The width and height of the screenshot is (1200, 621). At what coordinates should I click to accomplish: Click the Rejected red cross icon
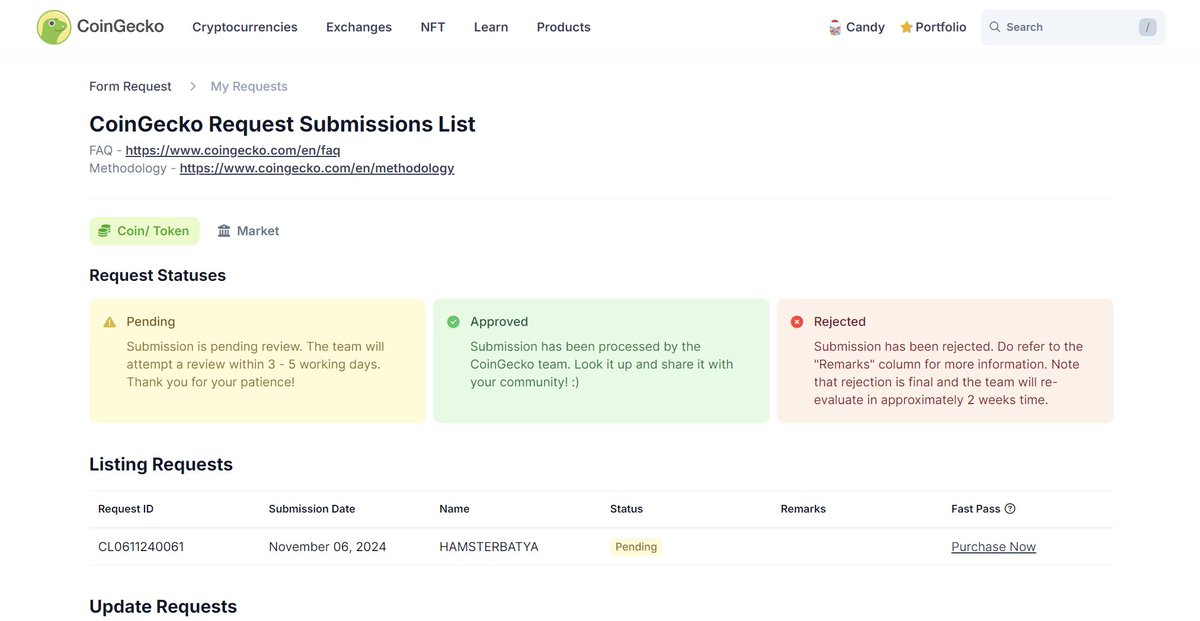pyautogui.click(x=797, y=322)
